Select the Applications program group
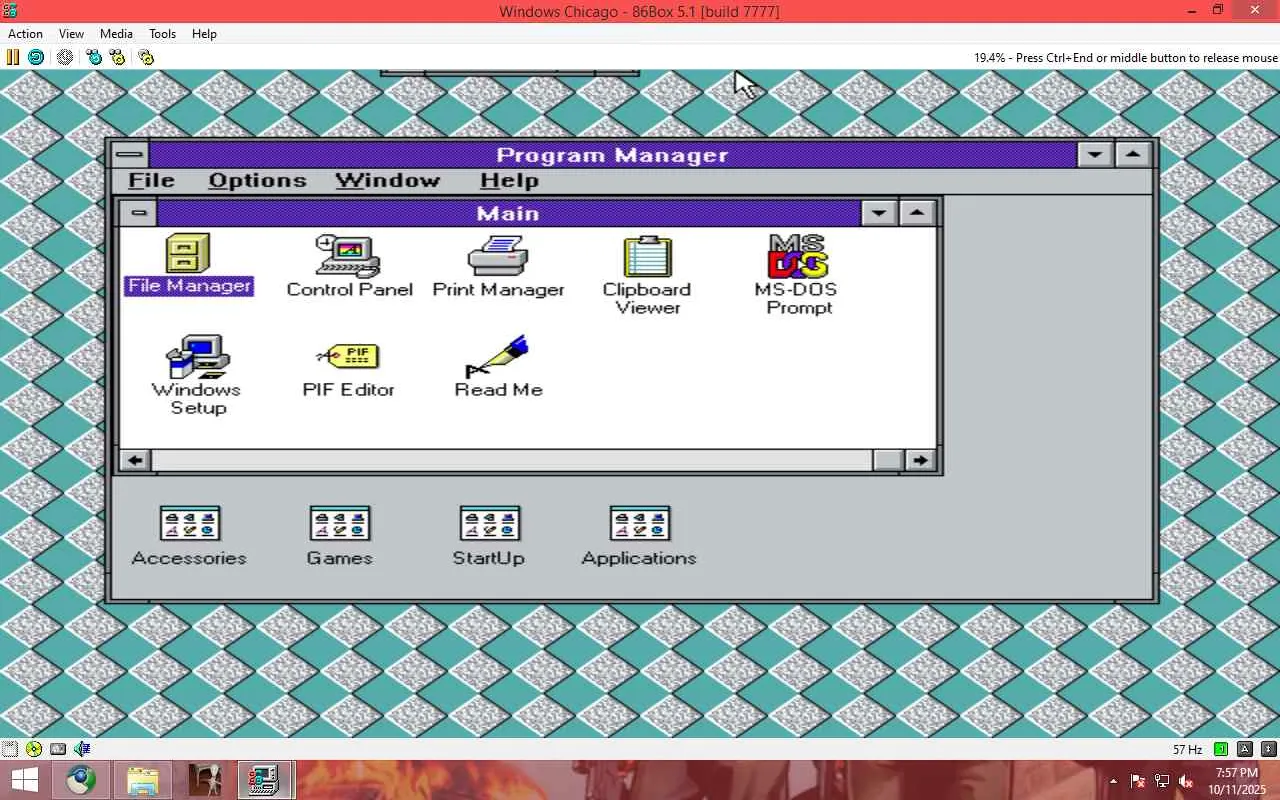Viewport: 1280px width, 800px height. click(x=639, y=537)
